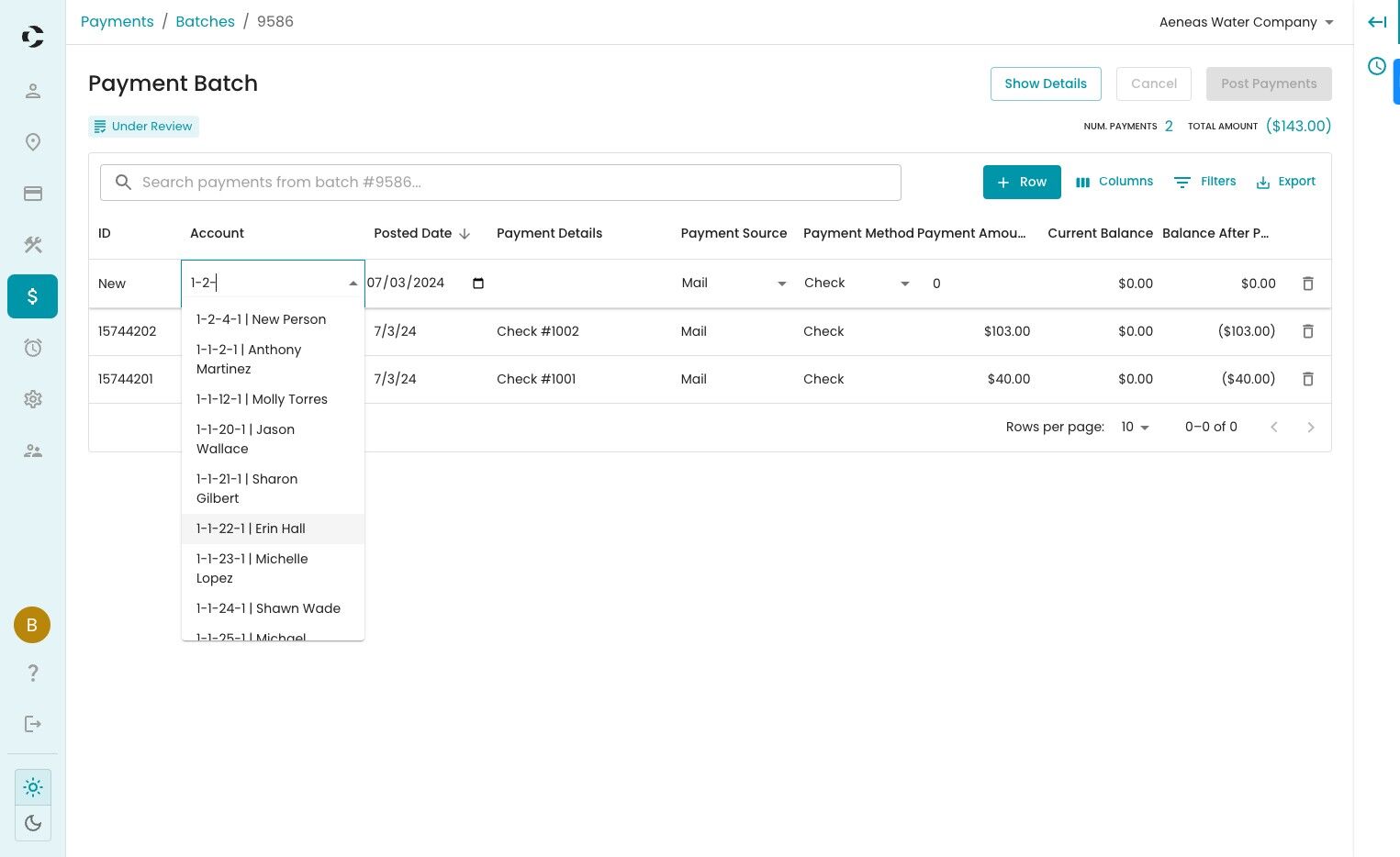Open the history clock icon at right
The image size is (1400, 857).
[x=1377, y=66]
